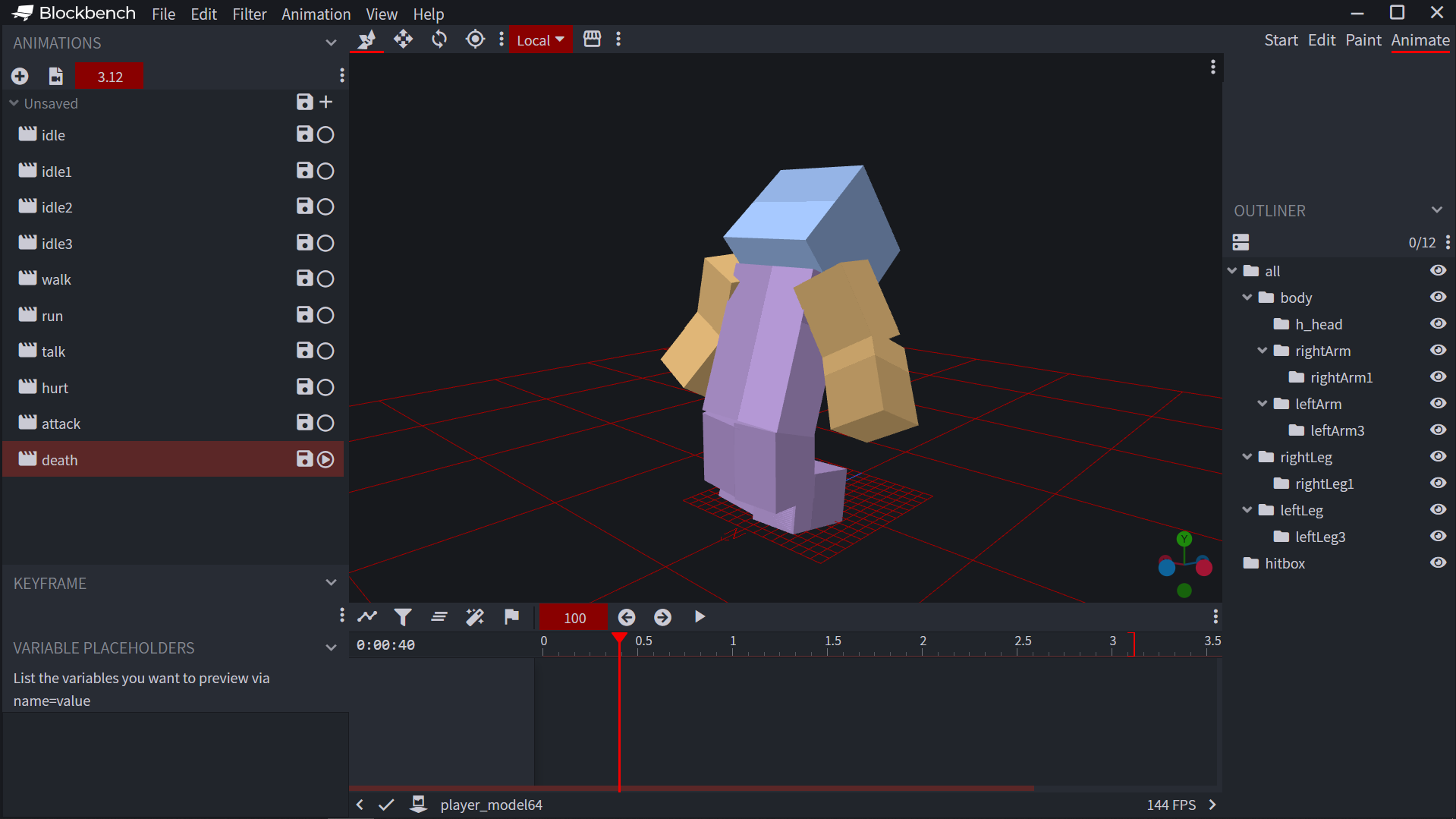
Task: Select the Rotate tool
Action: pyautogui.click(x=439, y=39)
